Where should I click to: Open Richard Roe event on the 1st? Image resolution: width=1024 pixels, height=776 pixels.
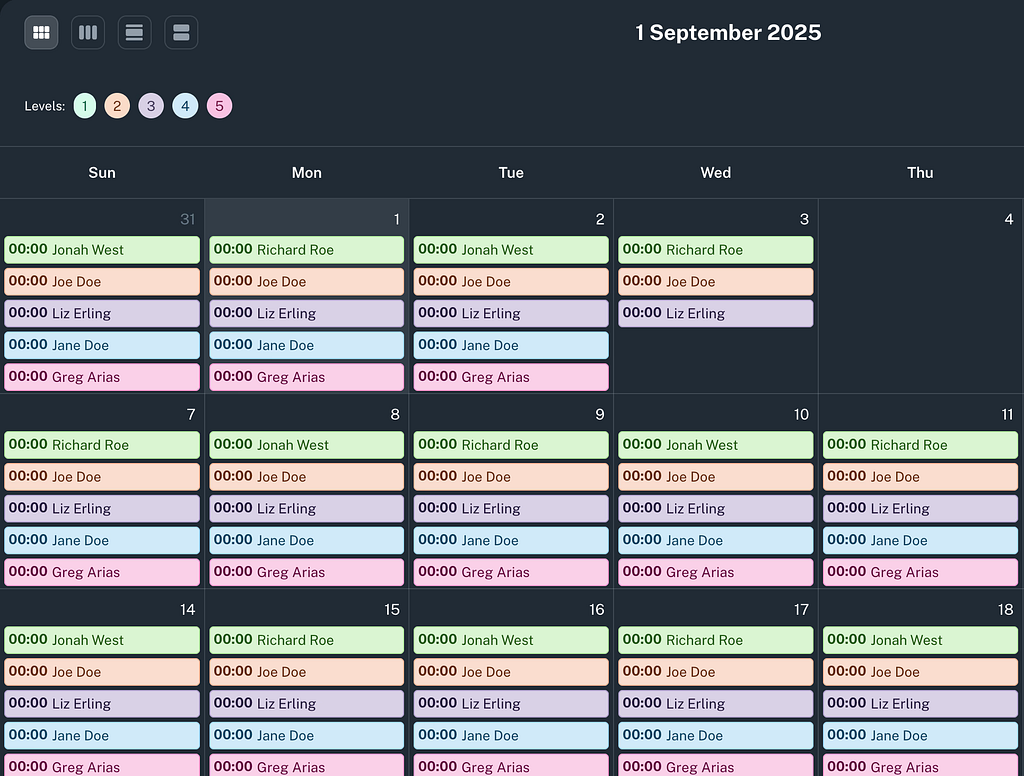tap(306, 250)
